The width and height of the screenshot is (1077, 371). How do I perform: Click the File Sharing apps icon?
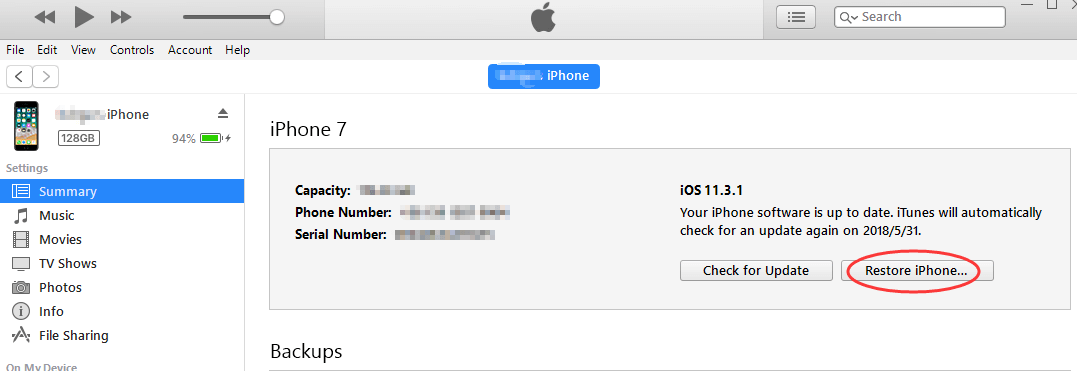pyautogui.click(x=21, y=335)
